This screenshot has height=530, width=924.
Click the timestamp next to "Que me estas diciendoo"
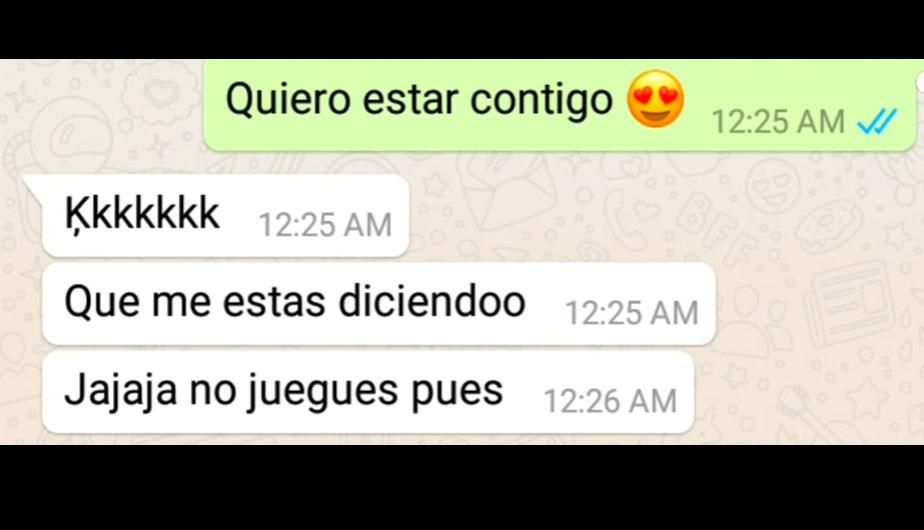click(632, 313)
